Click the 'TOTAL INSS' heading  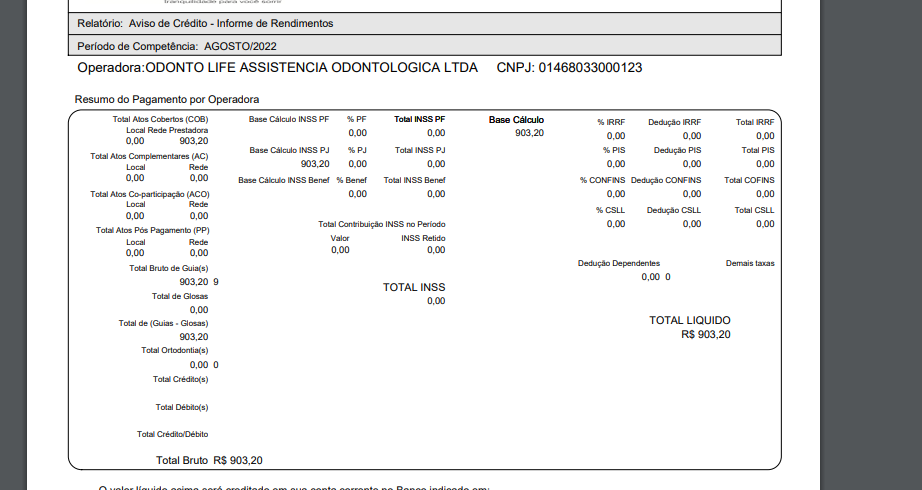pos(414,288)
